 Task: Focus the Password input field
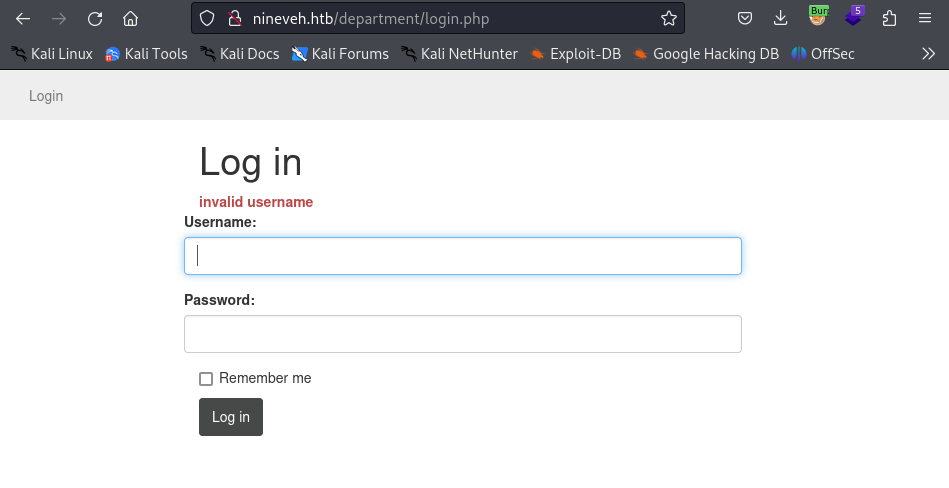click(x=462, y=334)
